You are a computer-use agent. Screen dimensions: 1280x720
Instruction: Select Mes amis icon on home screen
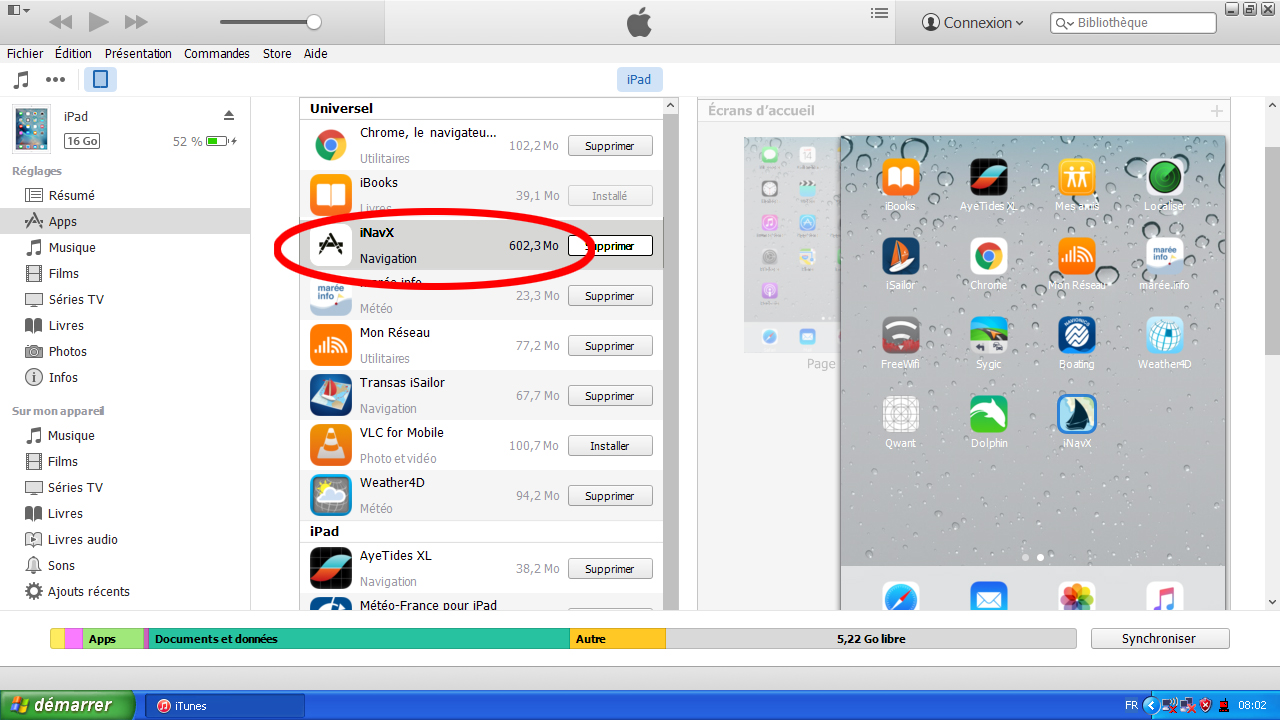click(1077, 177)
